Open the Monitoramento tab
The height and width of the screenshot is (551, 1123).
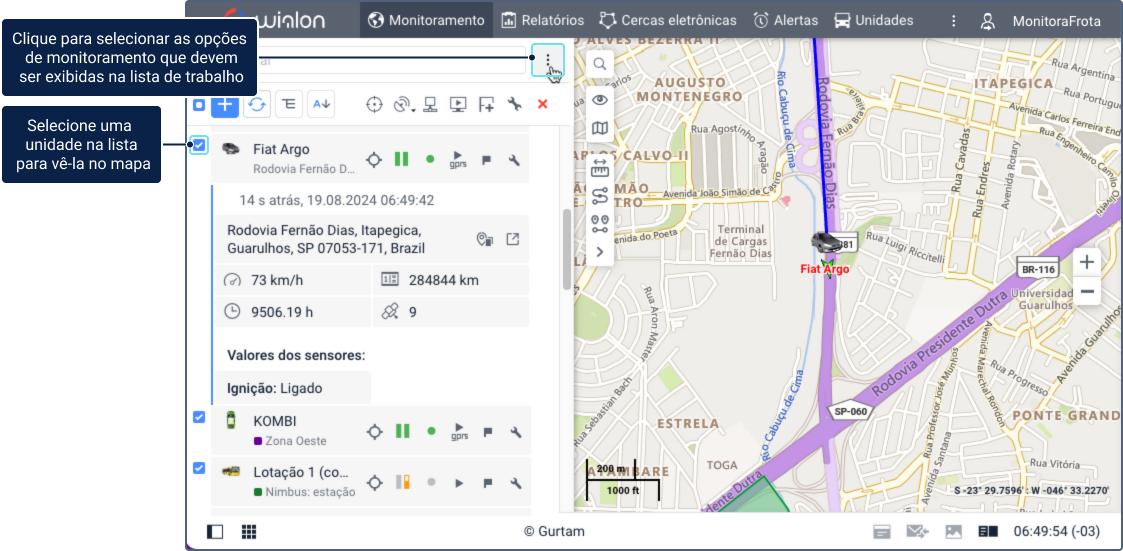click(x=425, y=20)
